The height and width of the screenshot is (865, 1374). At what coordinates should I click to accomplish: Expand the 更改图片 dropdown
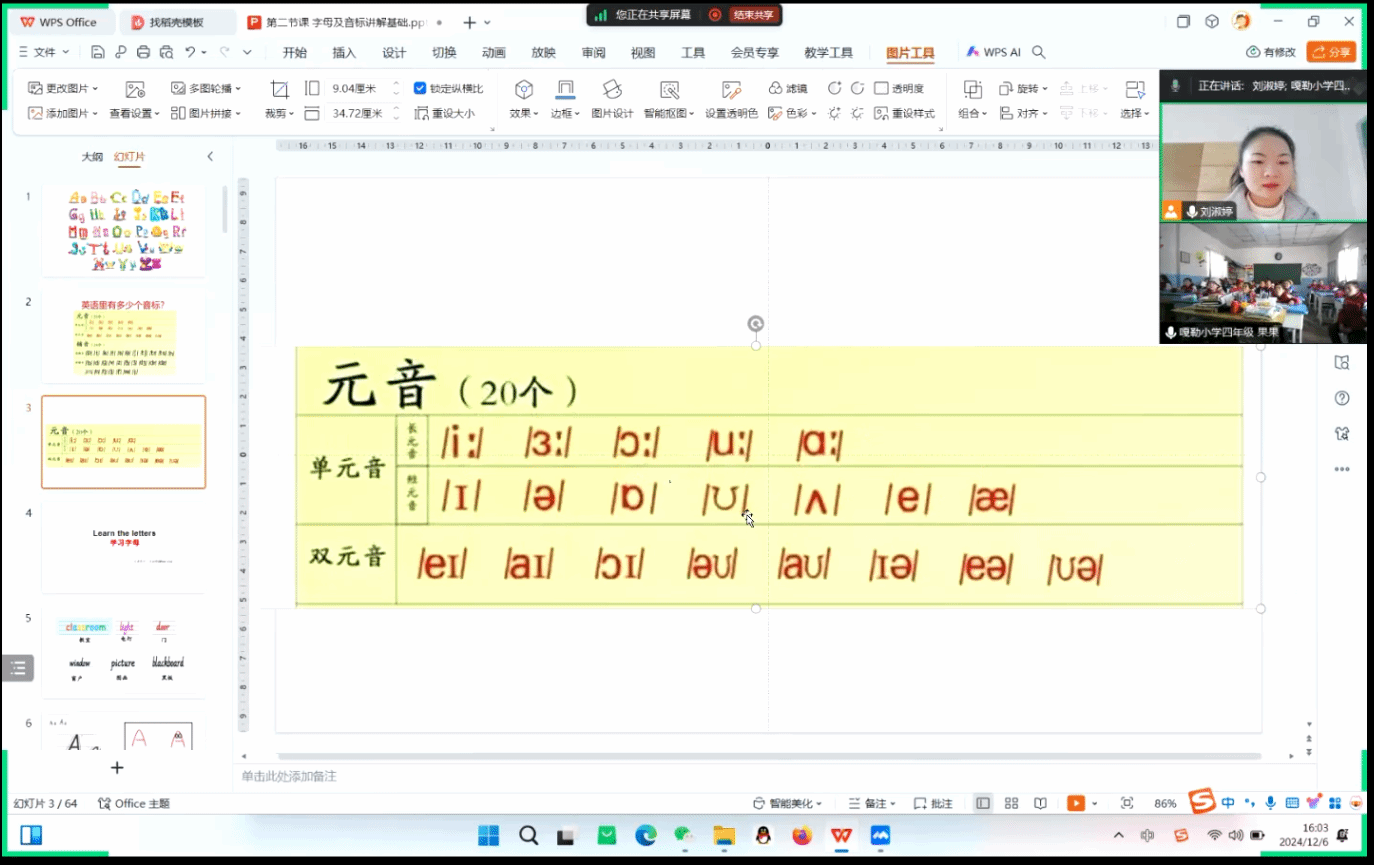[66, 88]
